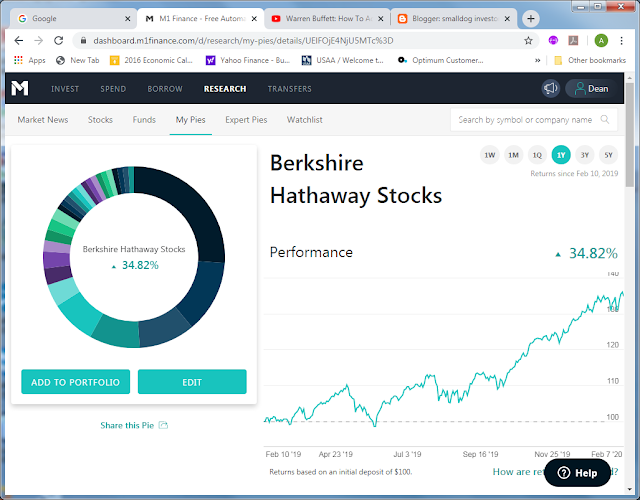Screen dimensions: 640x500
Task: Go to the Invest section
Action: [x=65, y=89]
